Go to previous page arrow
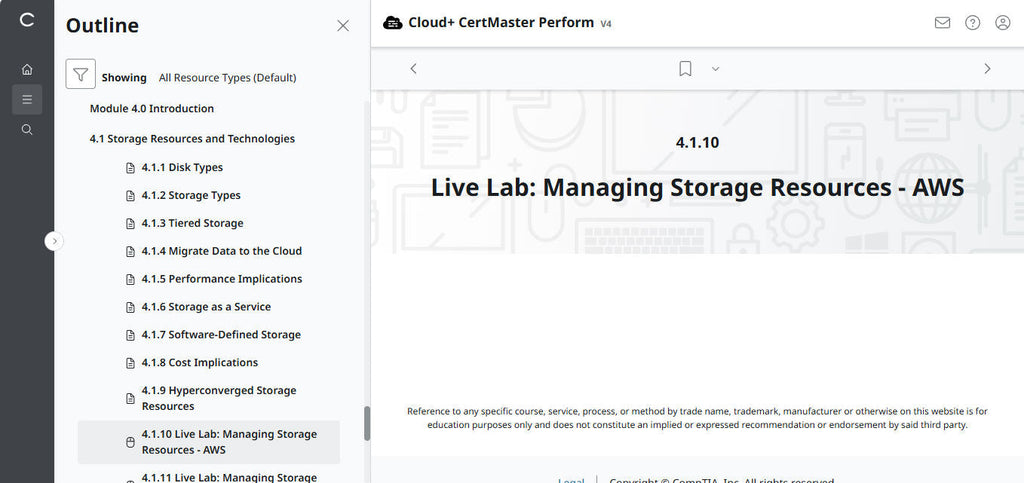The image size is (1024, 483). click(413, 69)
